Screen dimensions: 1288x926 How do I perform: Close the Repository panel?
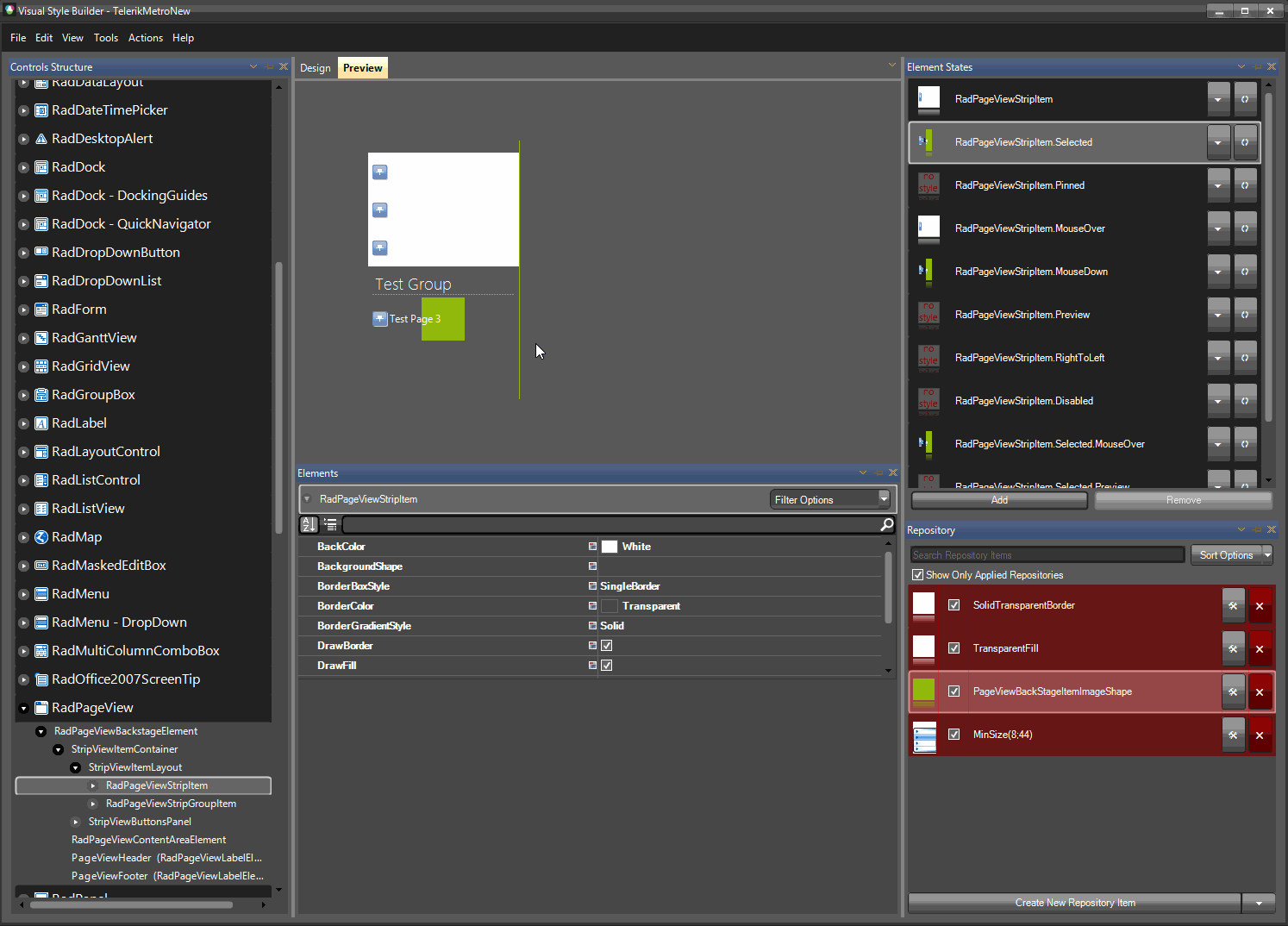[1272, 529]
